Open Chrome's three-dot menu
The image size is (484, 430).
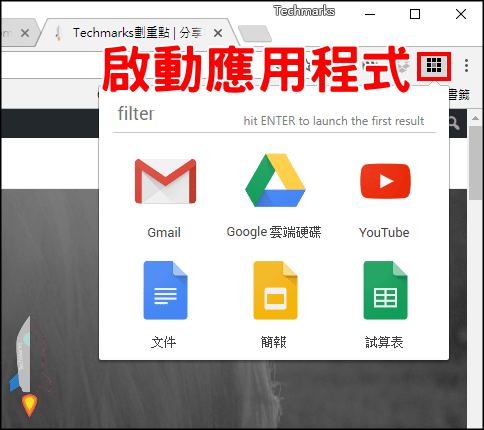click(466, 65)
